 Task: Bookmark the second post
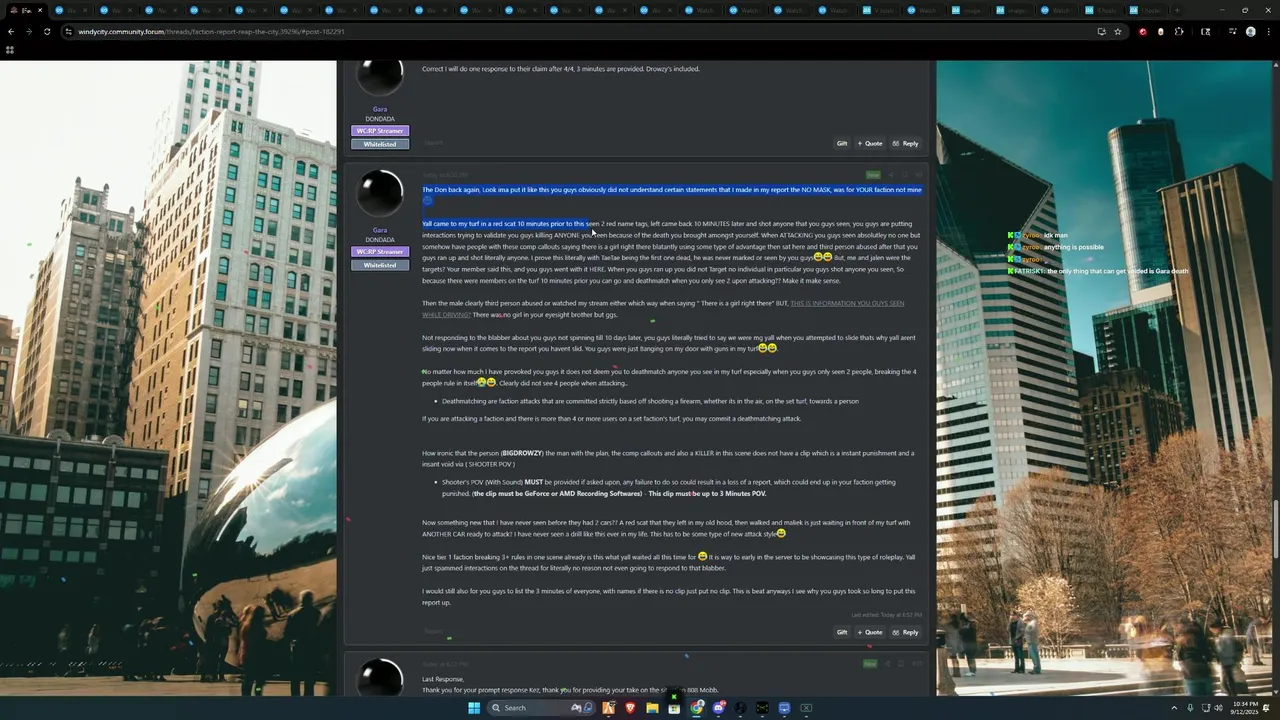904,175
